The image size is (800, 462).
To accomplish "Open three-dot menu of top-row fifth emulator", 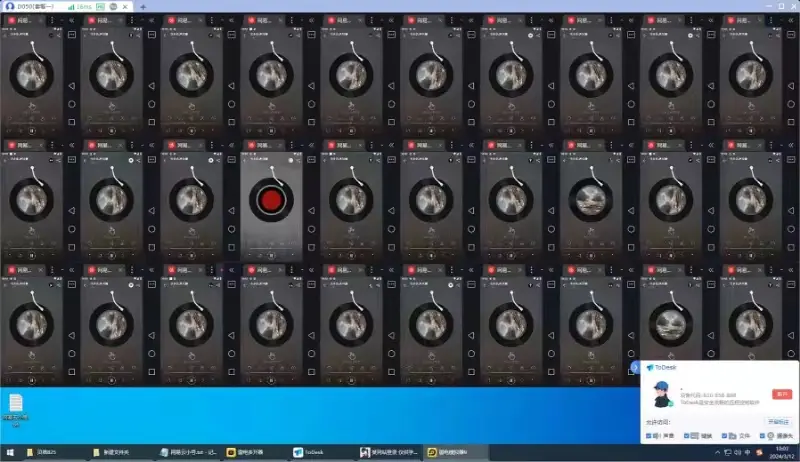I will 371,20.
